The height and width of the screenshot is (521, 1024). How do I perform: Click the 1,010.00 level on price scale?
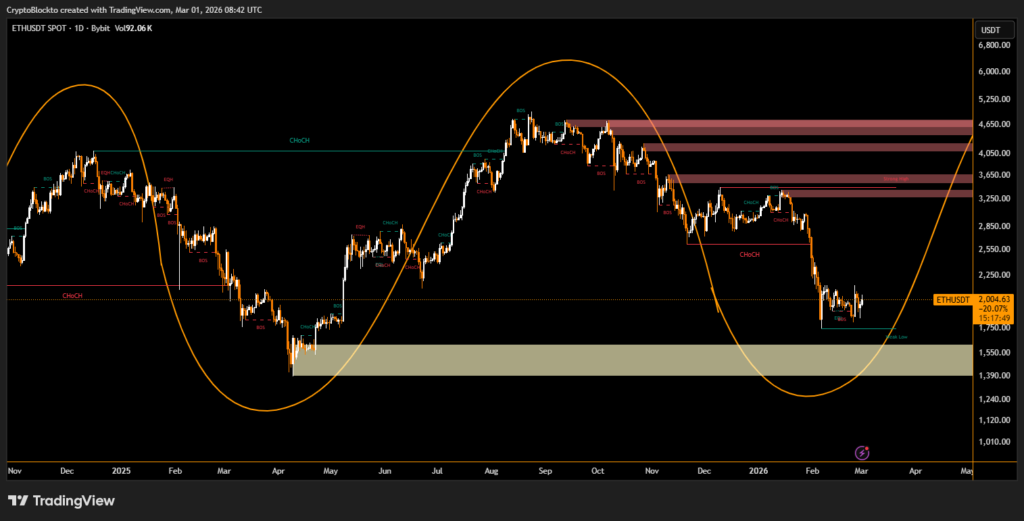pos(995,441)
